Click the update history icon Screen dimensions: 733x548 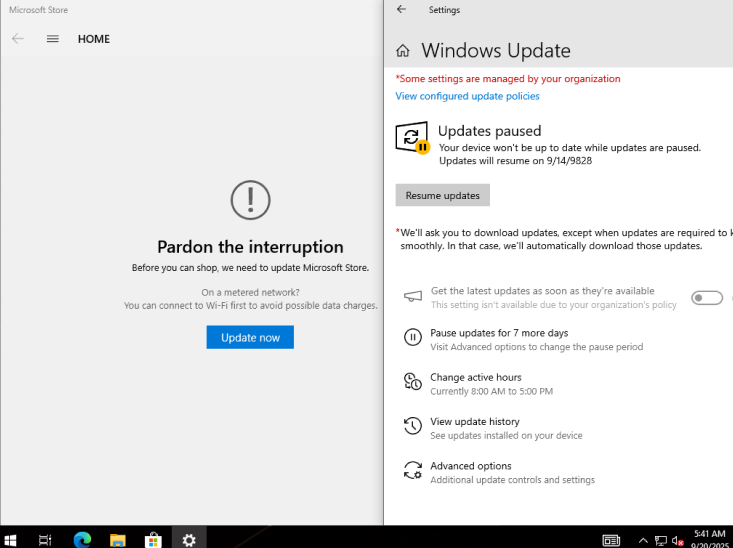(413, 426)
